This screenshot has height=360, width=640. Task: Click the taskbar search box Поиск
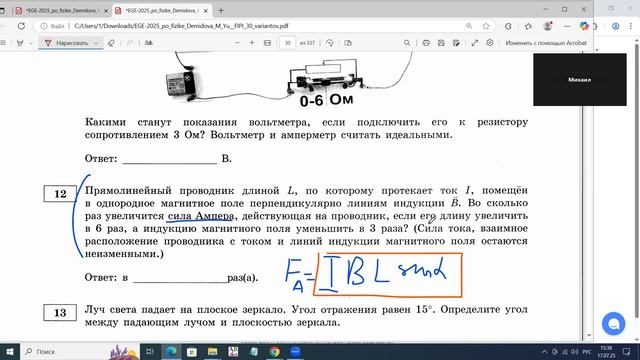point(80,351)
